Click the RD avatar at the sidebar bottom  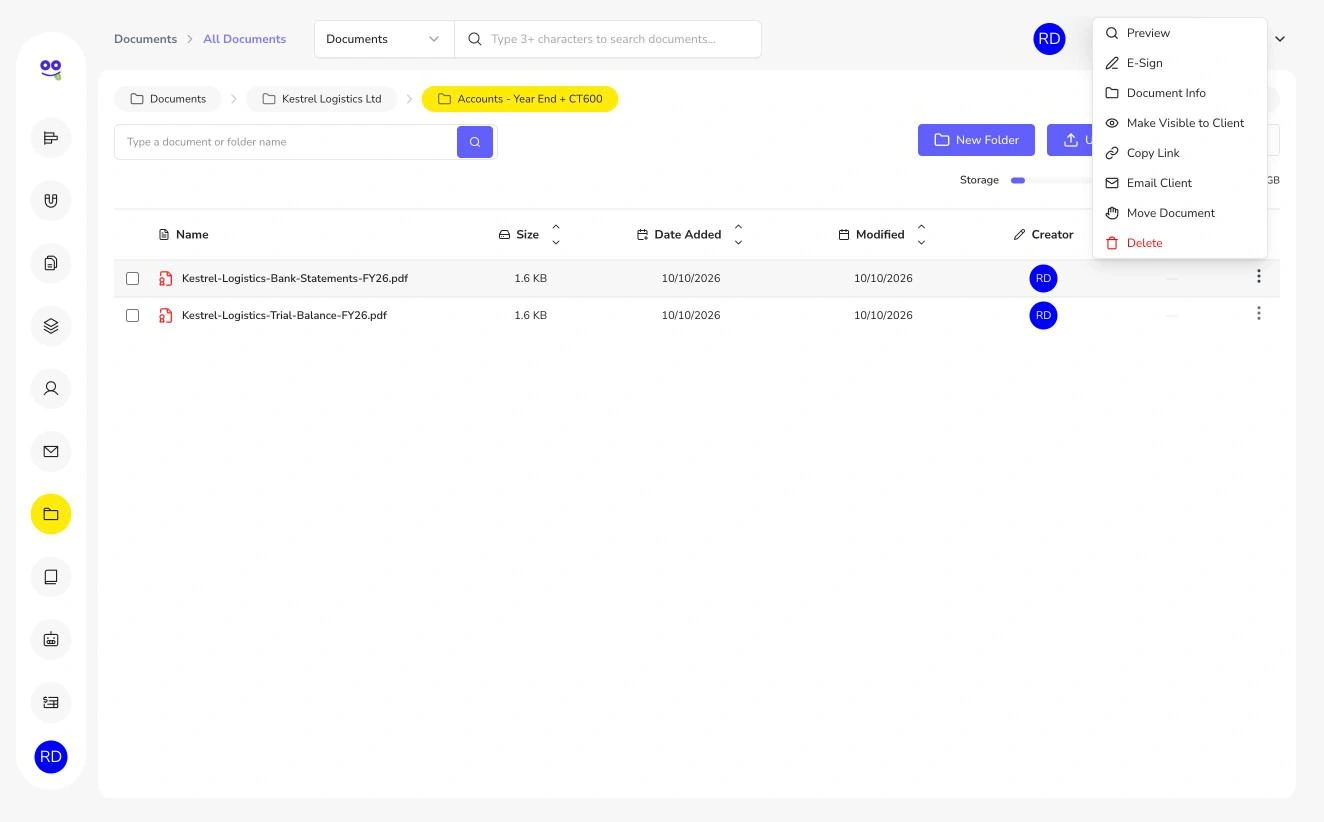[x=51, y=757]
